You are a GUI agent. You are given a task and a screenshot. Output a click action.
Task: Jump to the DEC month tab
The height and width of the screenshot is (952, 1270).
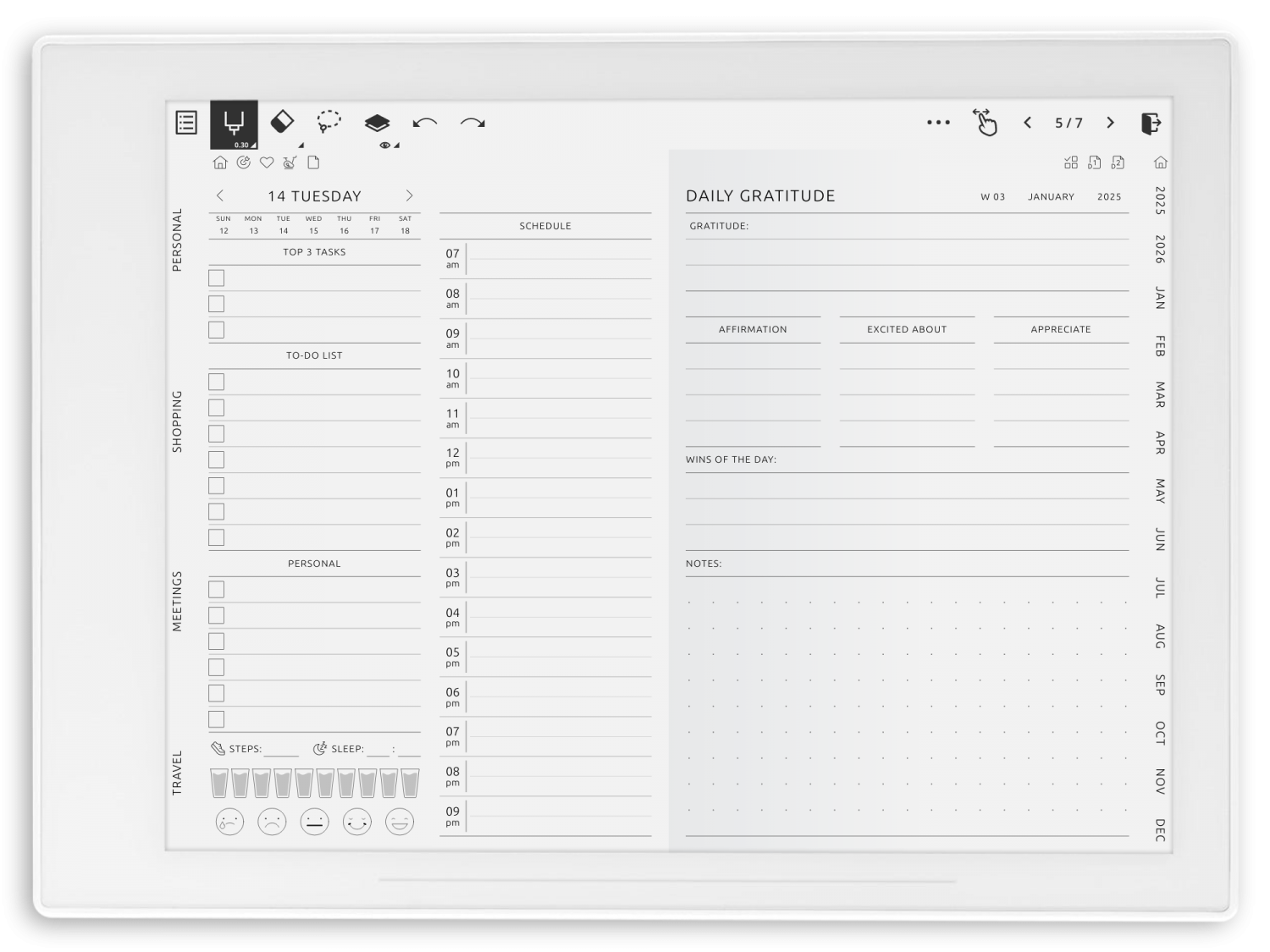[1160, 830]
